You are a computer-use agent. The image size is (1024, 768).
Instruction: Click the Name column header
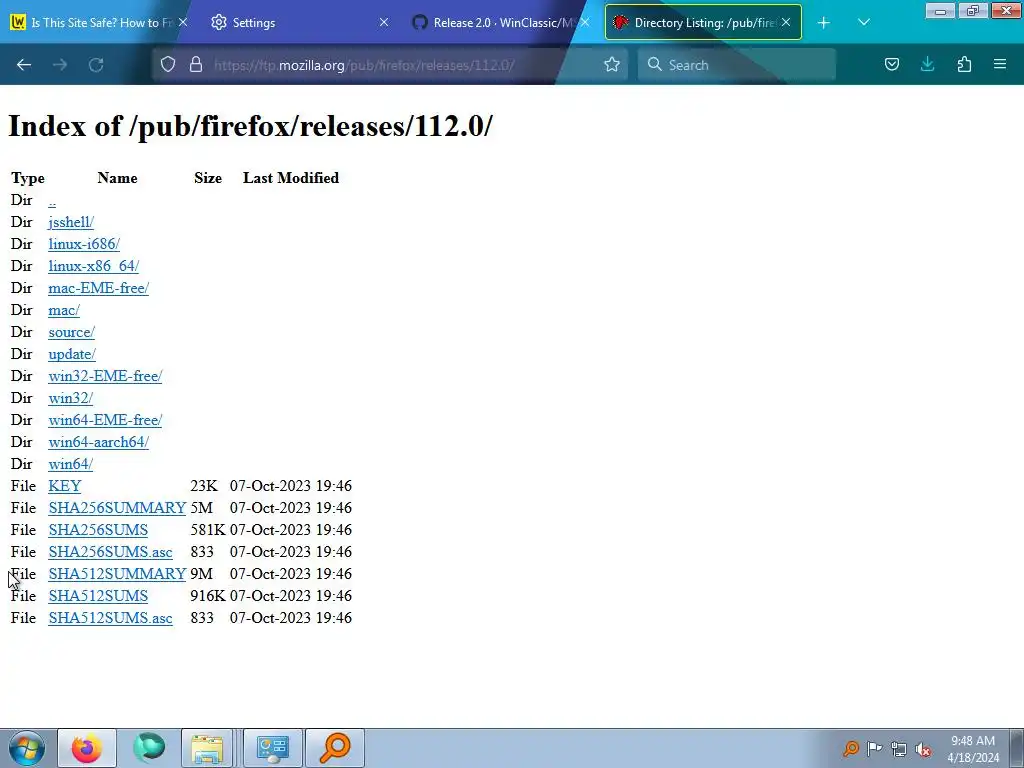[x=118, y=178]
